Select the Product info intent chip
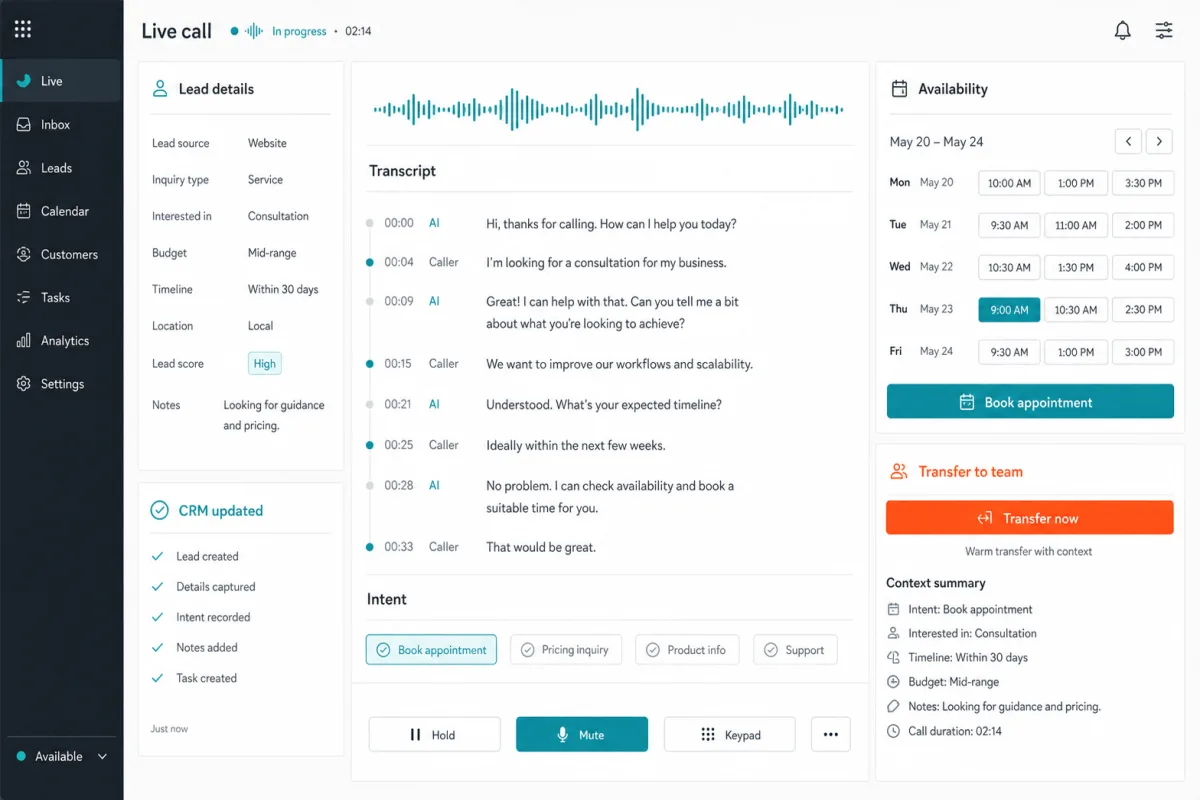1200x800 pixels. point(687,650)
